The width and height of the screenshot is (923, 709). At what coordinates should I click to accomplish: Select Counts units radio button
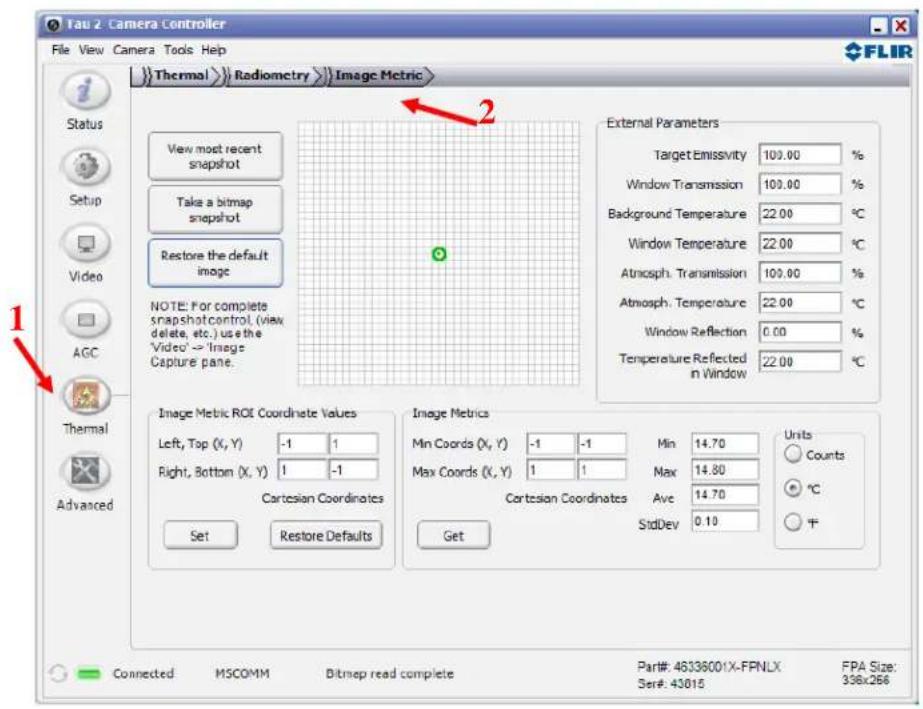point(793,454)
